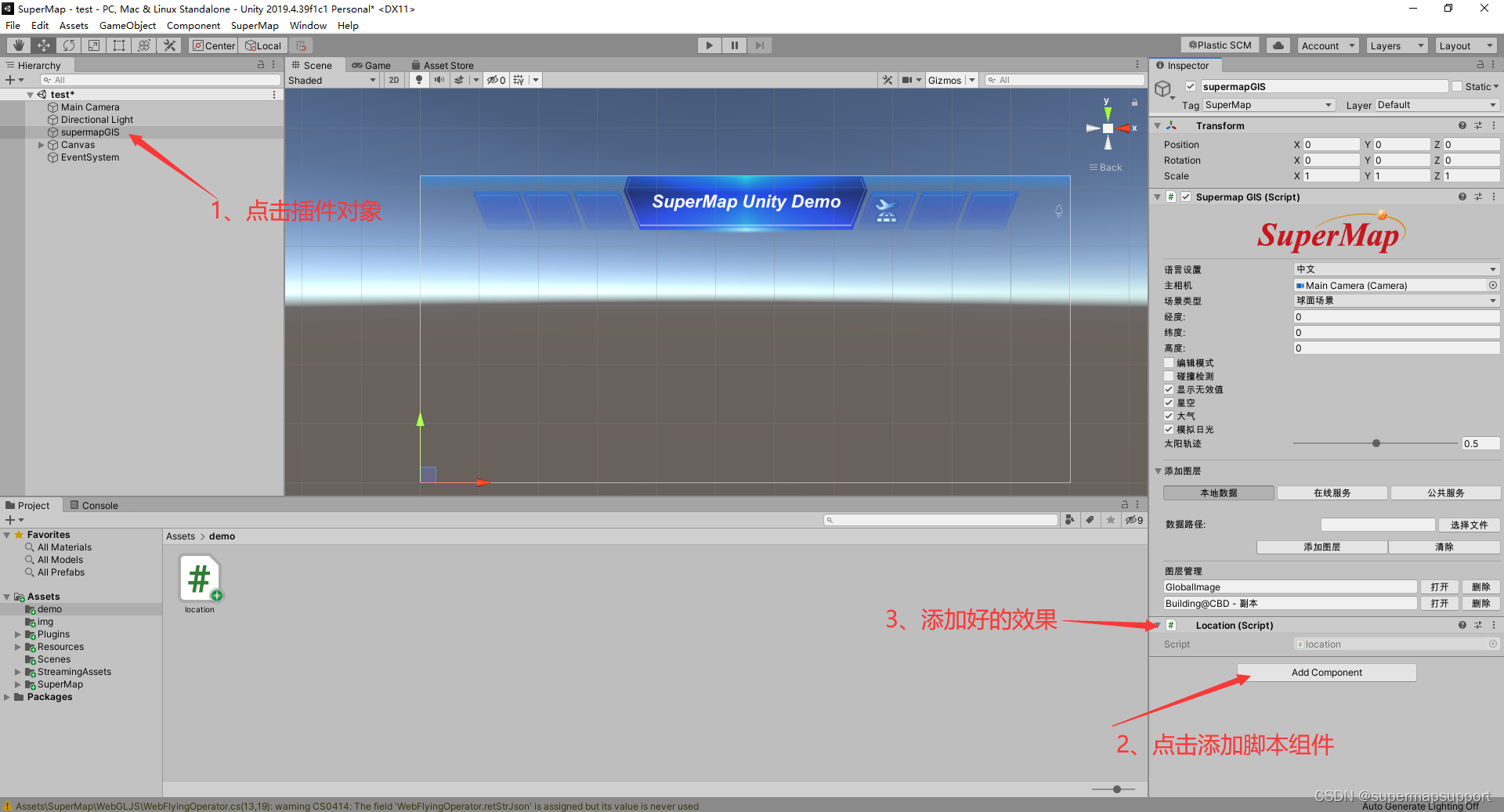Toggle the Static checkbox
The height and width of the screenshot is (812, 1504).
coord(1457,86)
